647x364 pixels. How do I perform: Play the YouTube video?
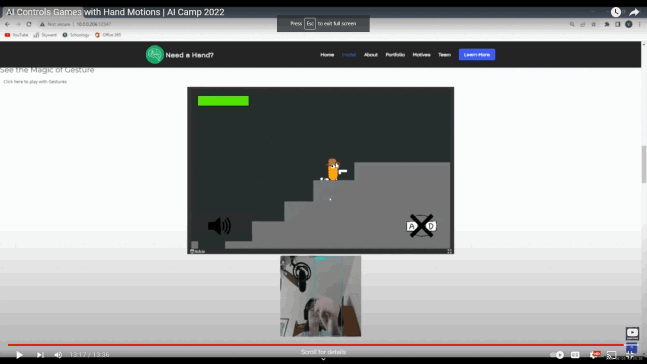[x=19, y=355]
